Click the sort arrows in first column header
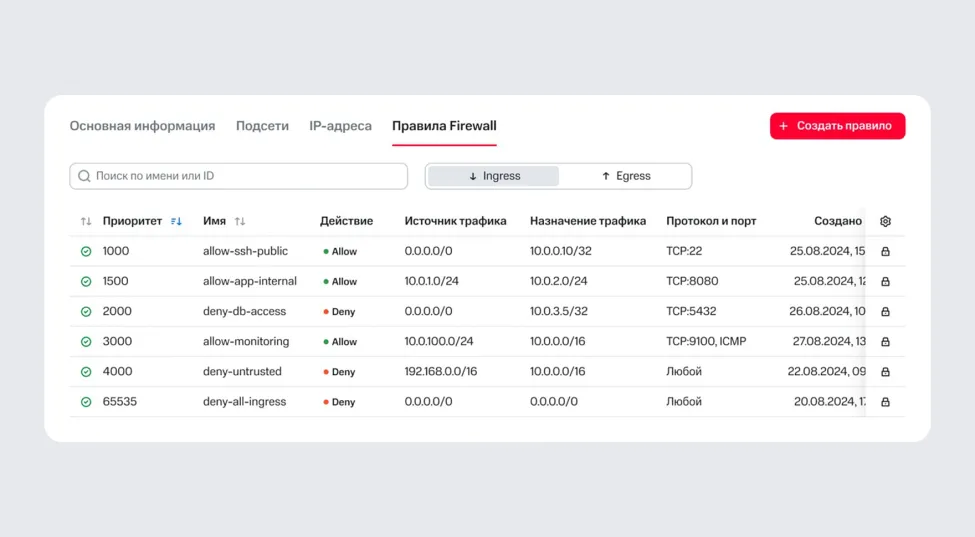This screenshot has width=975, height=537. [x=86, y=221]
